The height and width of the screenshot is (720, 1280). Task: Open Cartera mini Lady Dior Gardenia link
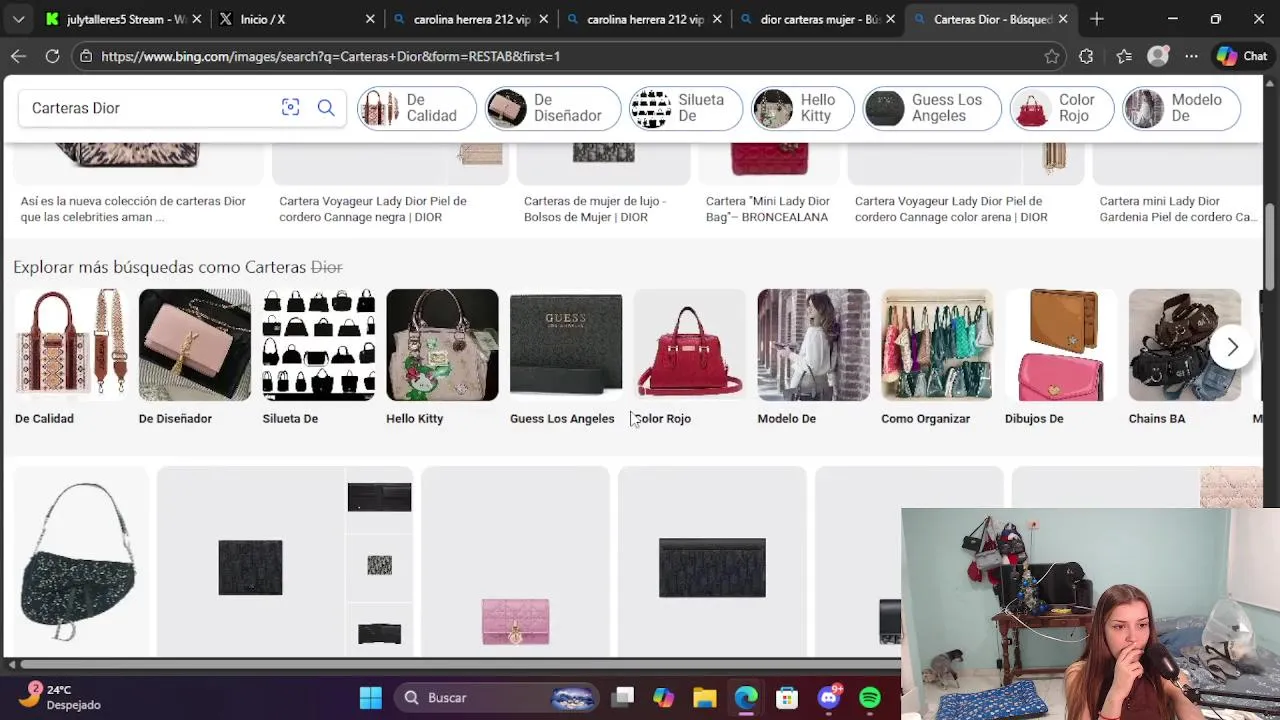tap(1179, 209)
